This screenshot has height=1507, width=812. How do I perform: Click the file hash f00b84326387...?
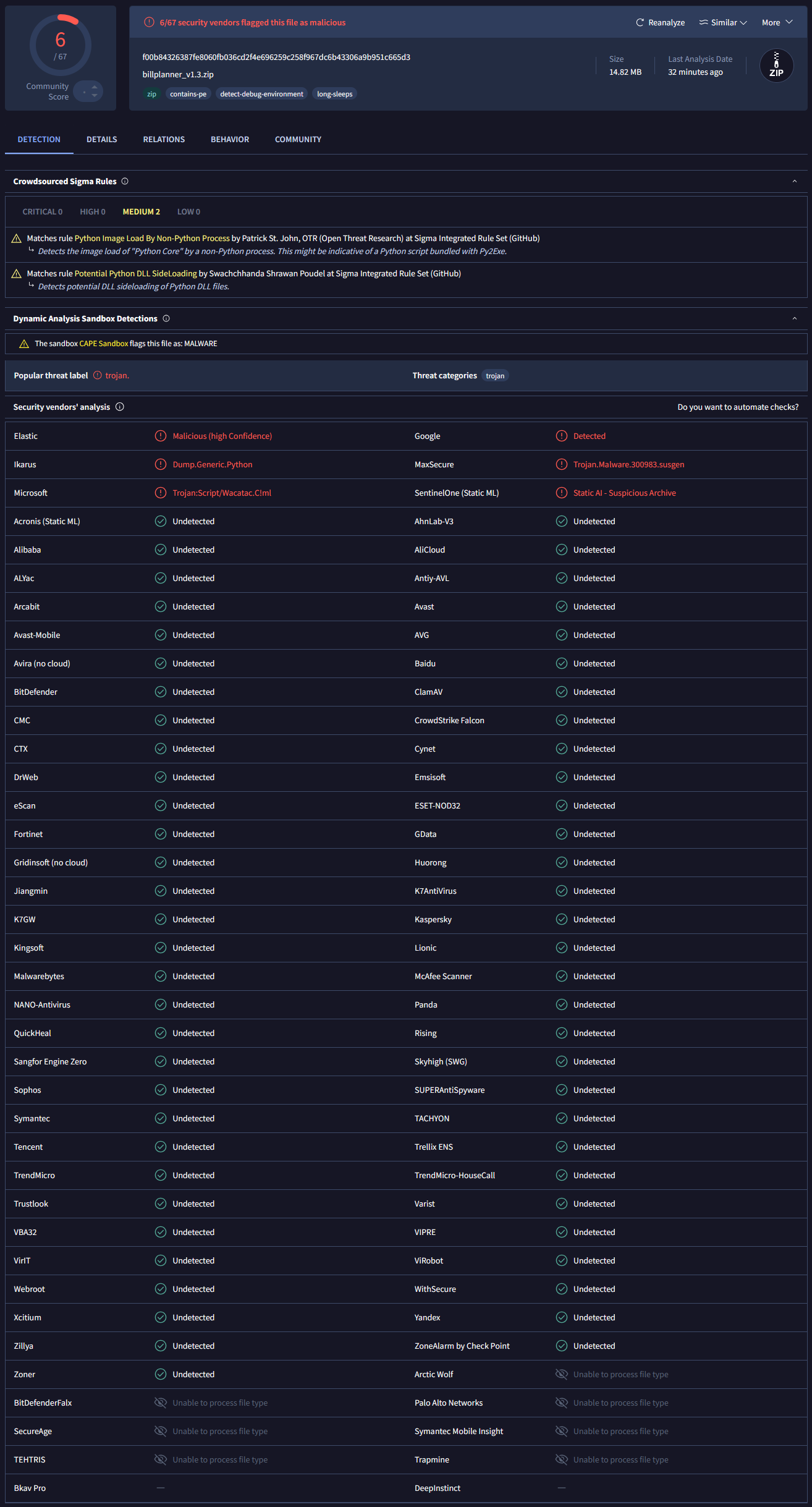coord(276,57)
